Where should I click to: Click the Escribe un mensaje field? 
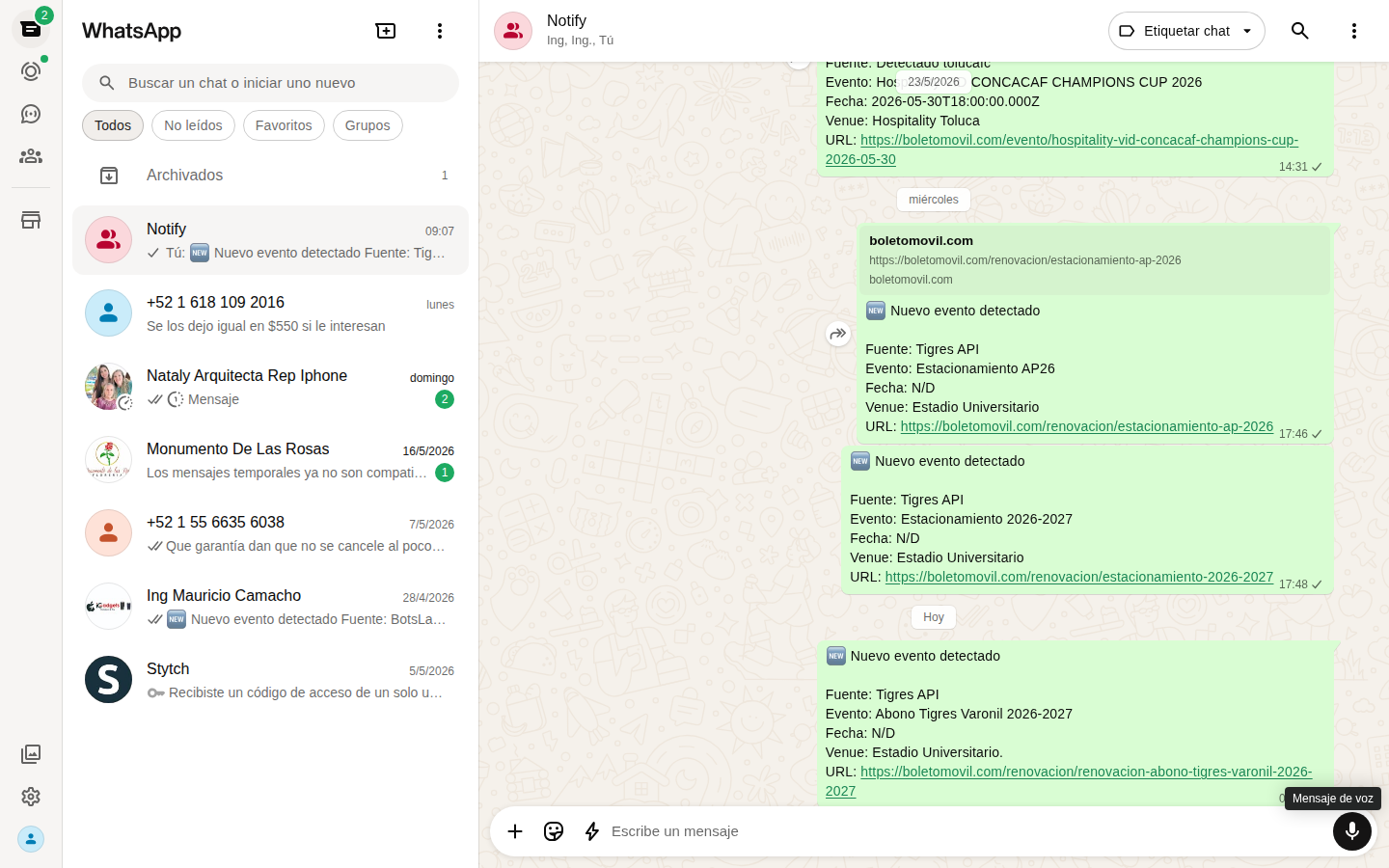[965, 831]
